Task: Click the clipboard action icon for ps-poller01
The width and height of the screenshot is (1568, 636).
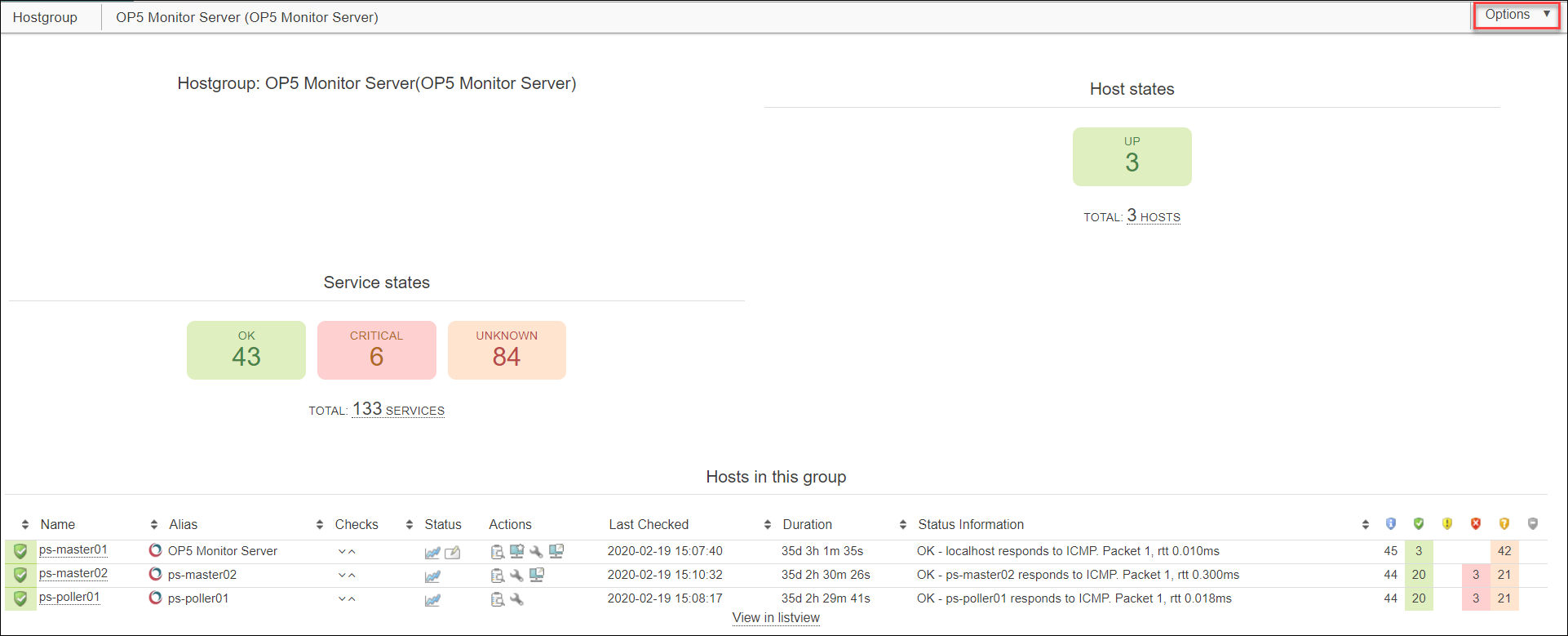Action: pos(497,599)
